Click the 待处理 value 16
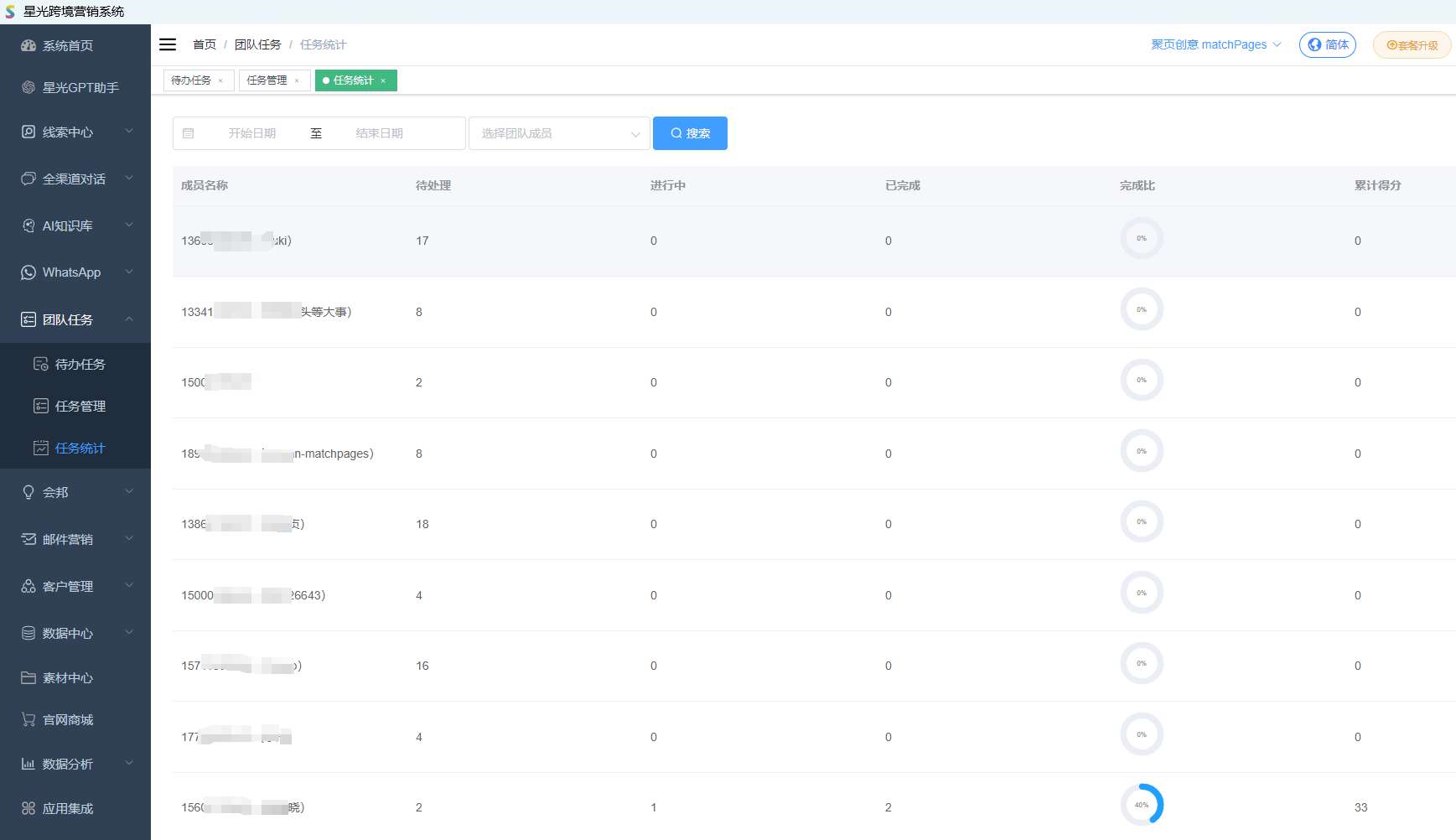 pyautogui.click(x=422, y=666)
